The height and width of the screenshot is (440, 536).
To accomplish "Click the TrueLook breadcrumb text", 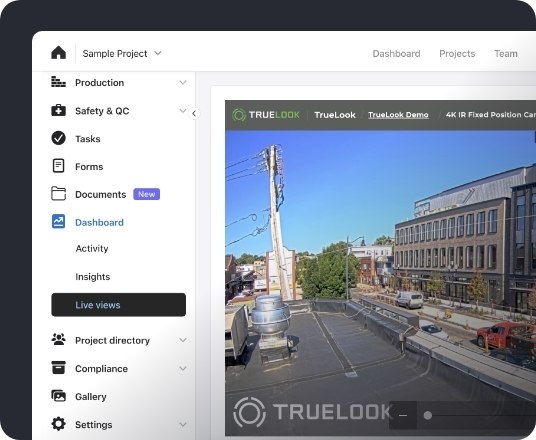I will point(335,115).
